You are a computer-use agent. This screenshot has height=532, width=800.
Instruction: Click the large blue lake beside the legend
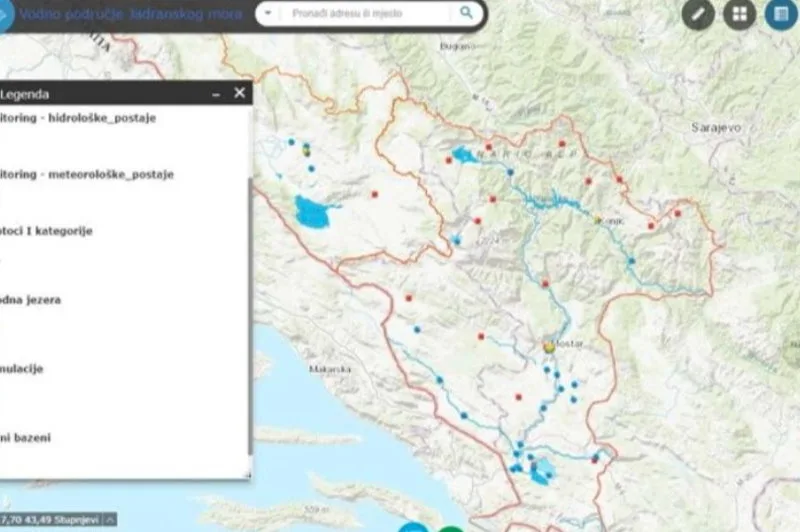316,213
